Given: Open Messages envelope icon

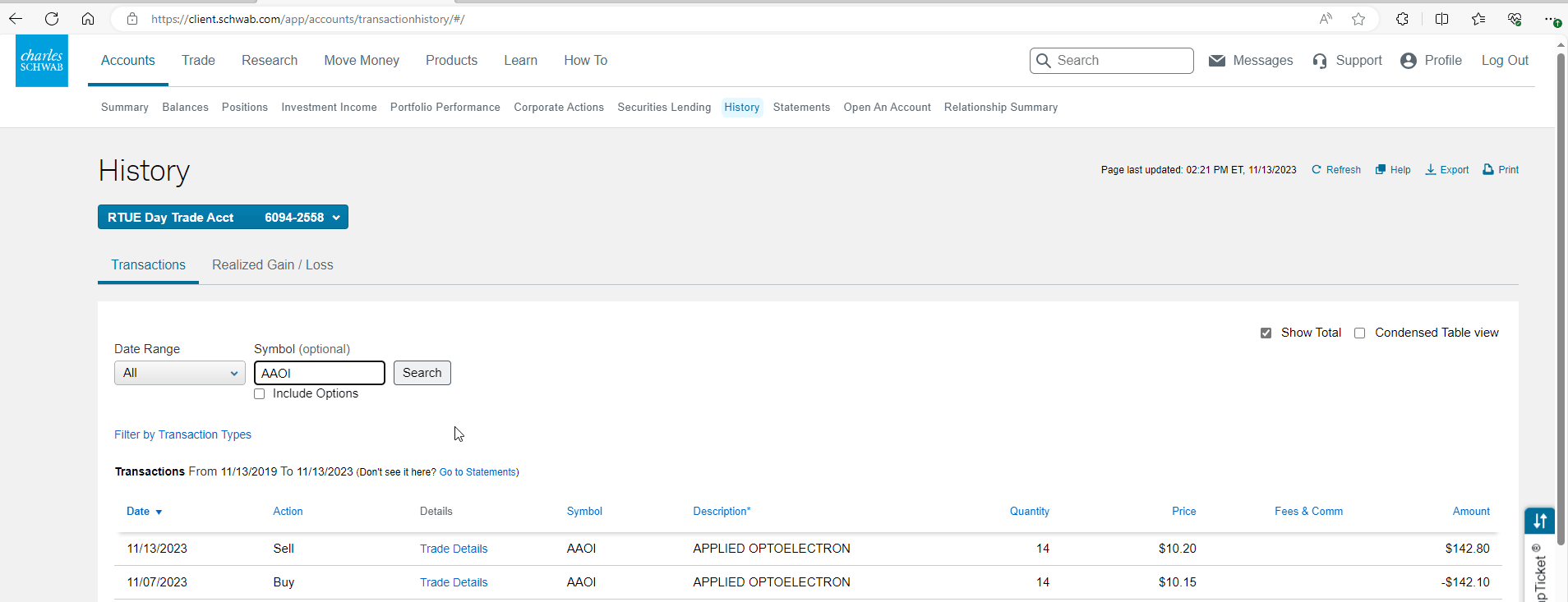Looking at the screenshot, I should coord(1217,61).
